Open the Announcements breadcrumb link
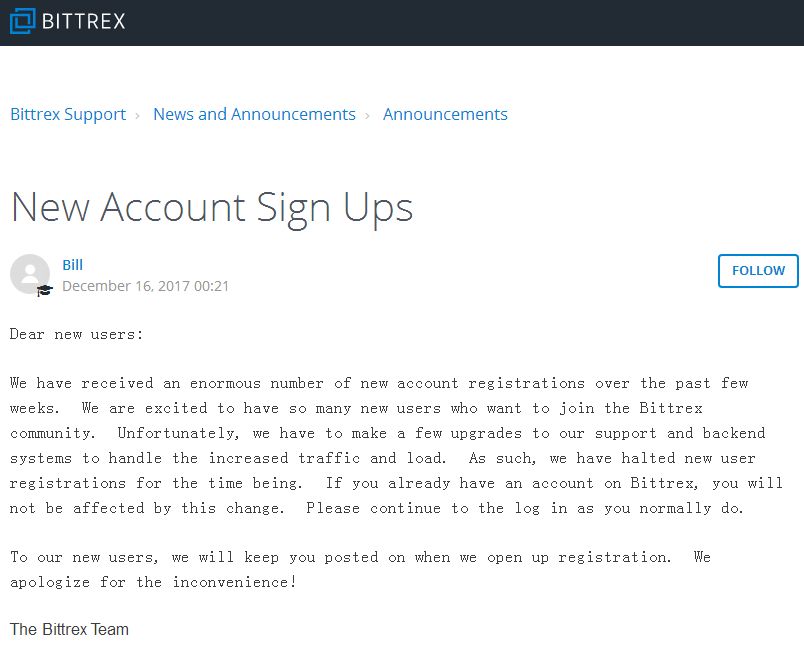804x647 pixels. tap(445, 114)
